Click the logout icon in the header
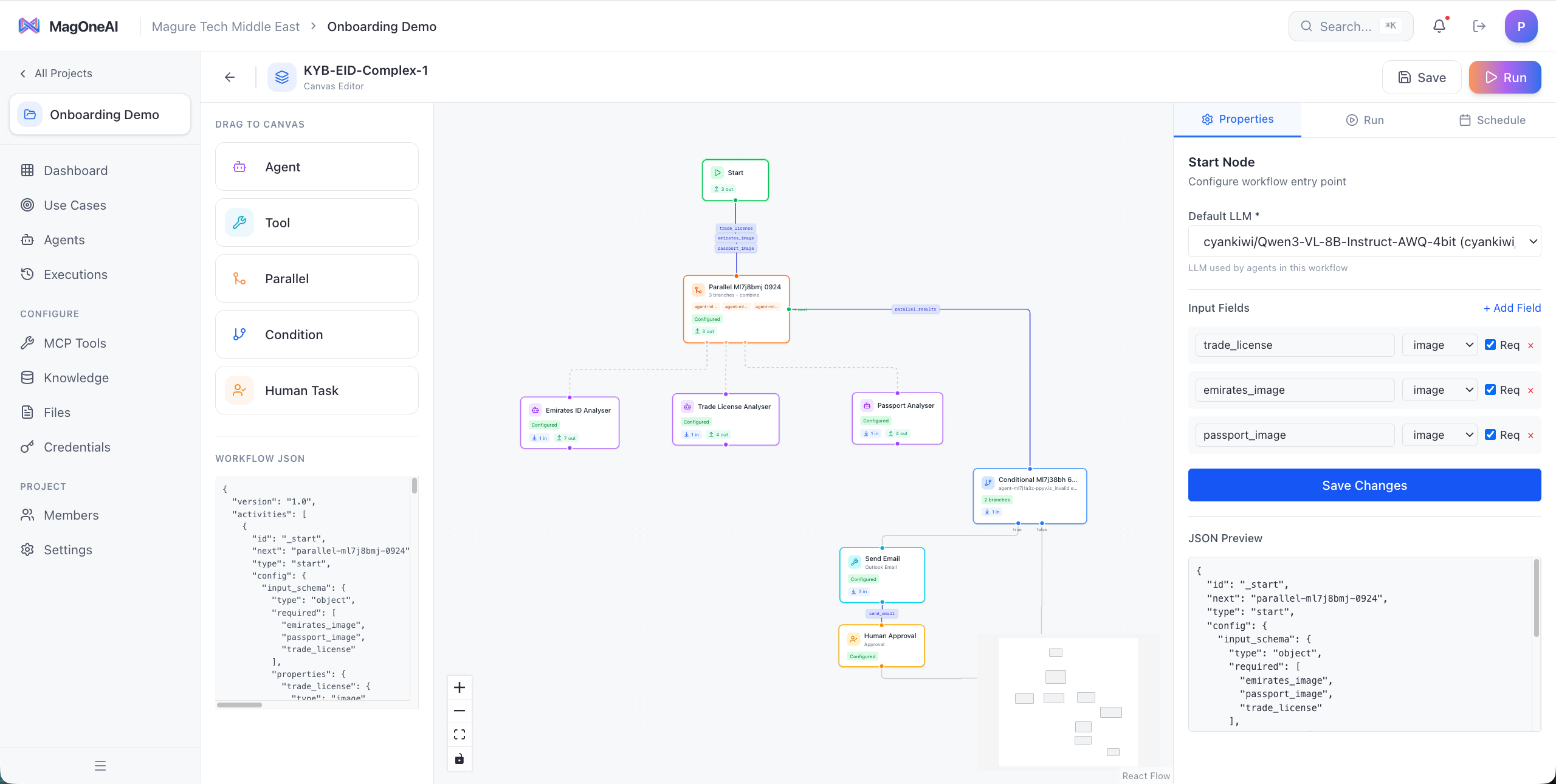This screenshot has width=1556, height=784. pyautogui.click(x=1480, y=26)
